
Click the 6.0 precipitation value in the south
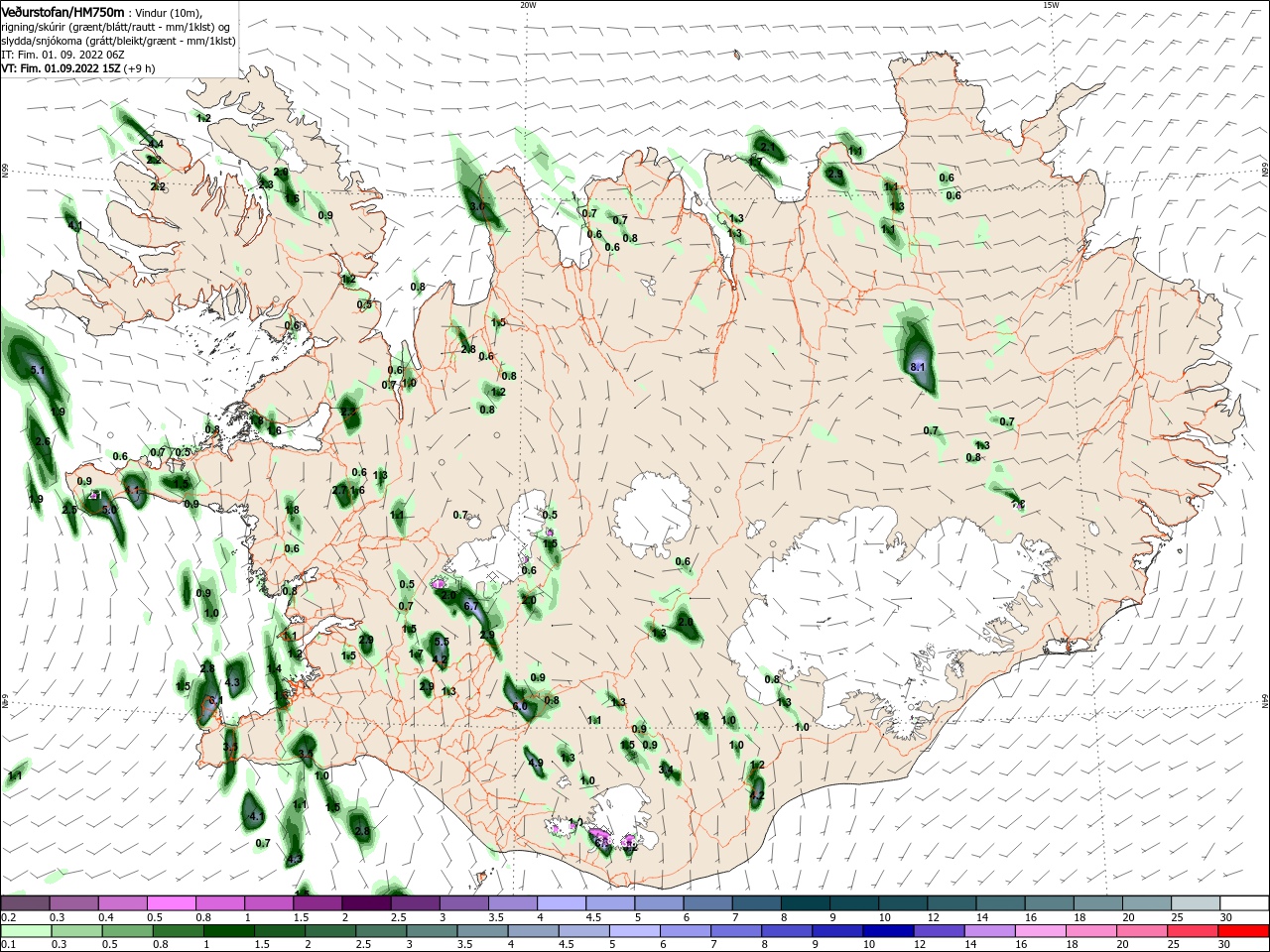(520, 706)
